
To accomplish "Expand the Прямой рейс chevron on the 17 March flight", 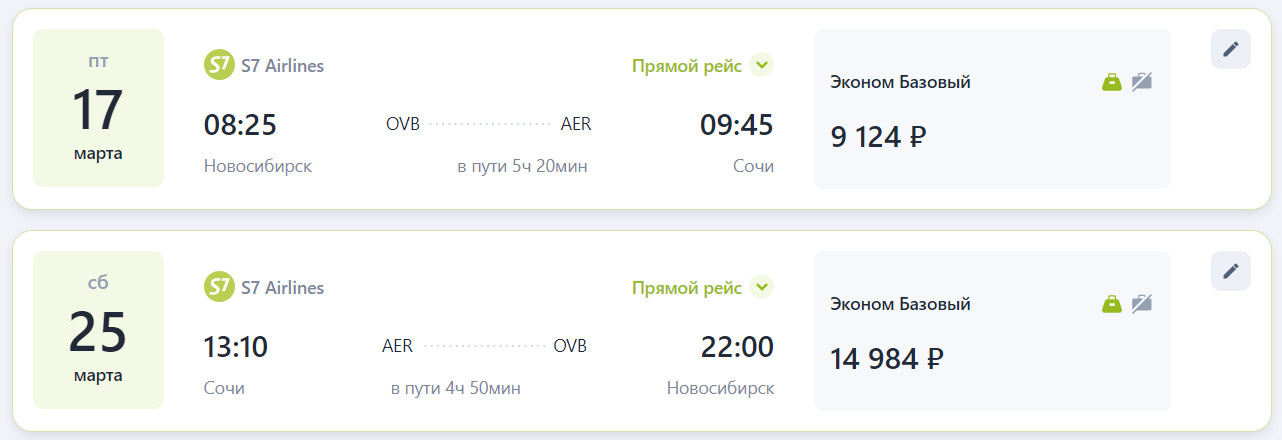I will click(762, 66).
